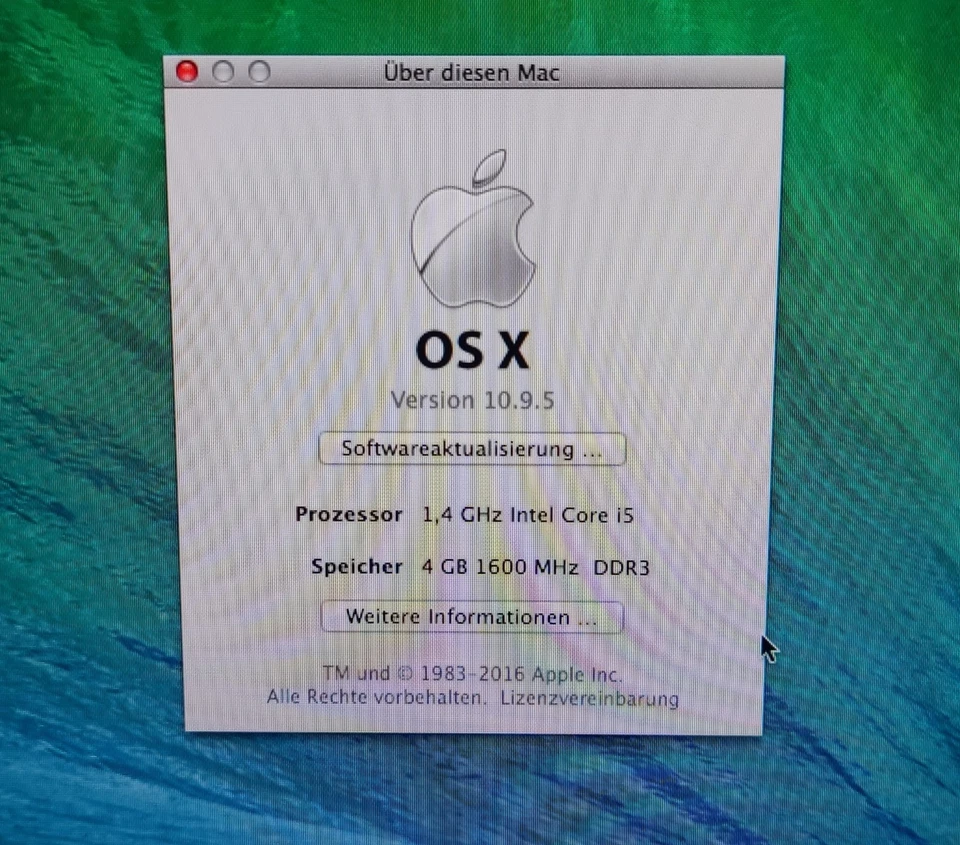Click the 1983-2016 Apple Inc copyright line

(472, 673)
